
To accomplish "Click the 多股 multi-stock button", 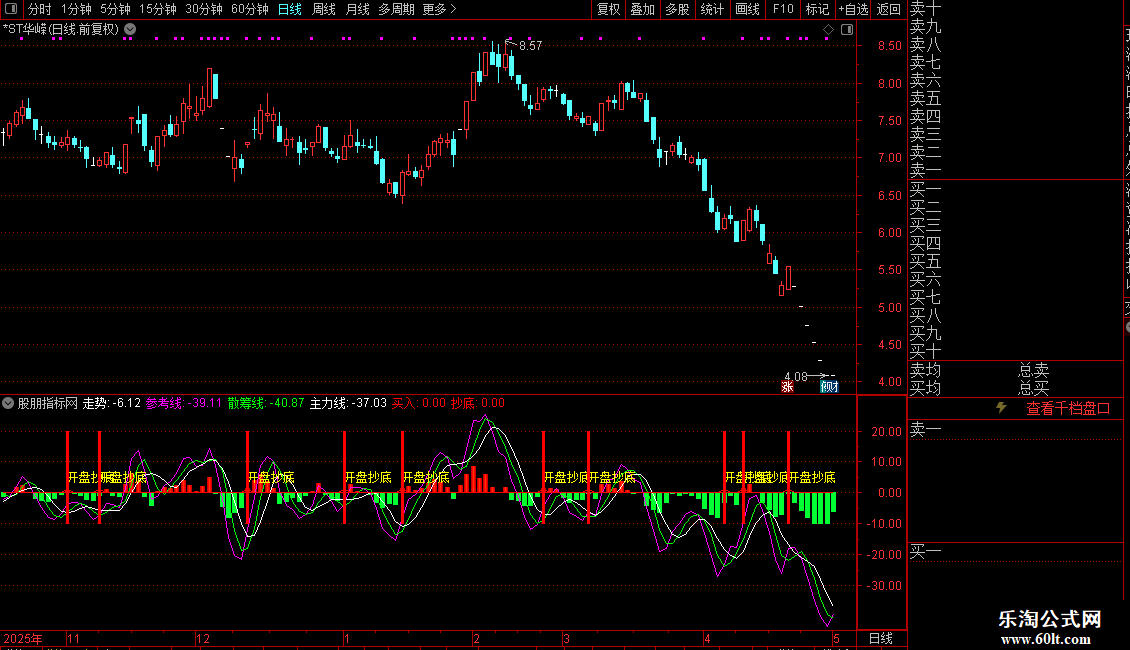I will point(677,9).
